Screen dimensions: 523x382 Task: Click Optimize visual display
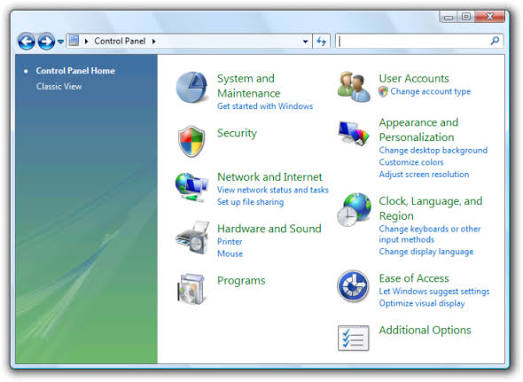click(x=422, y=303)
